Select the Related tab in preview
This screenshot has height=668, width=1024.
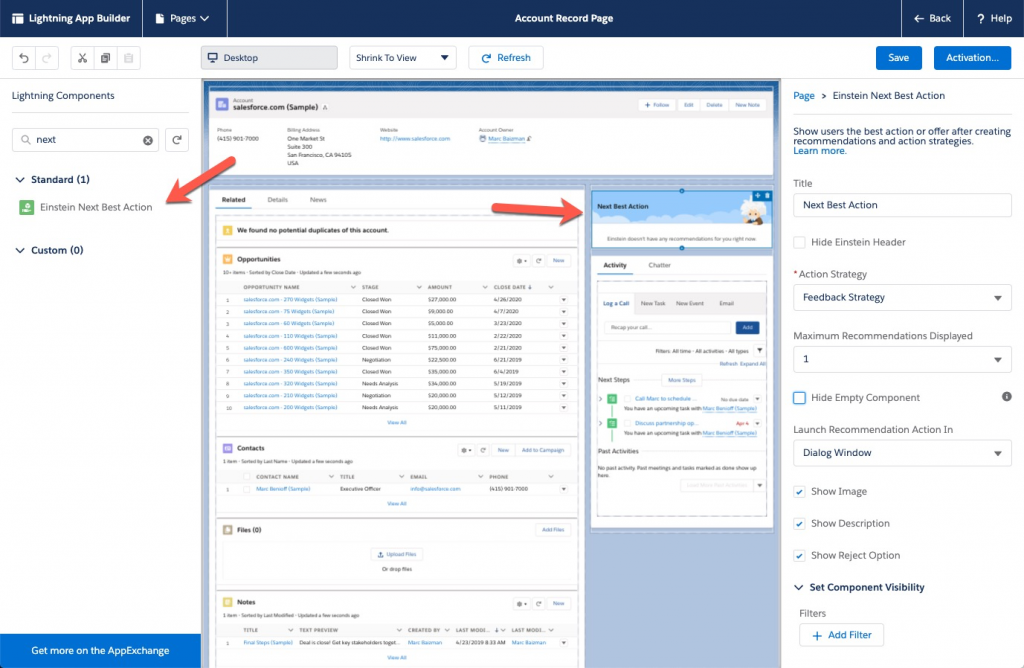(x=233, y=200)
